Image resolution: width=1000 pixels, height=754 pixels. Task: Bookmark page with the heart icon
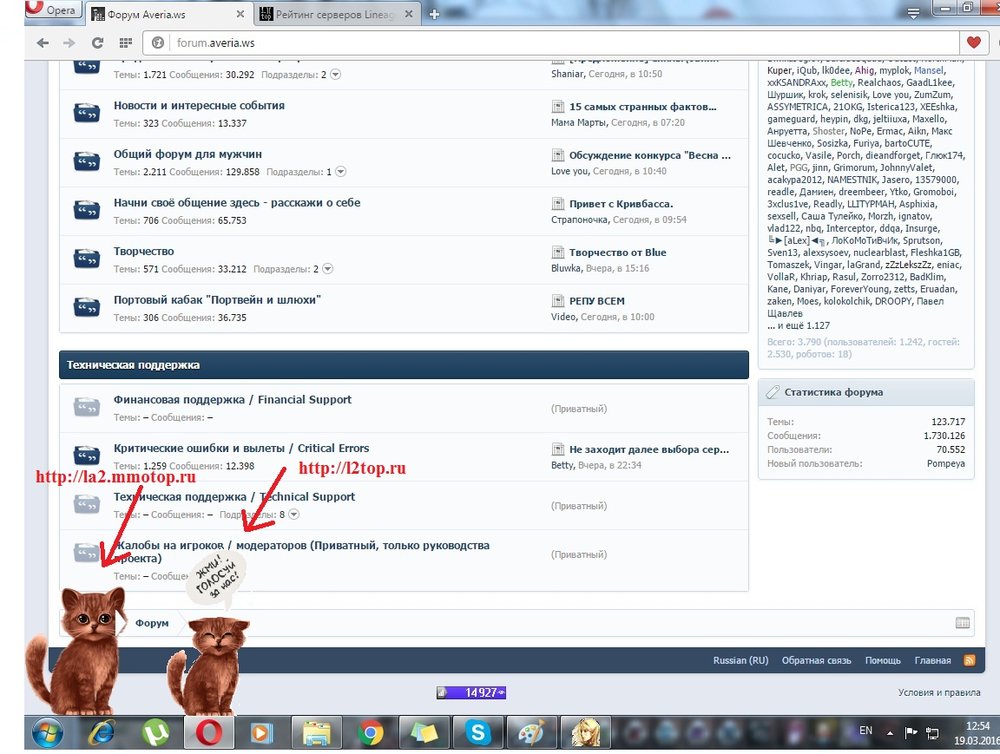973,43
